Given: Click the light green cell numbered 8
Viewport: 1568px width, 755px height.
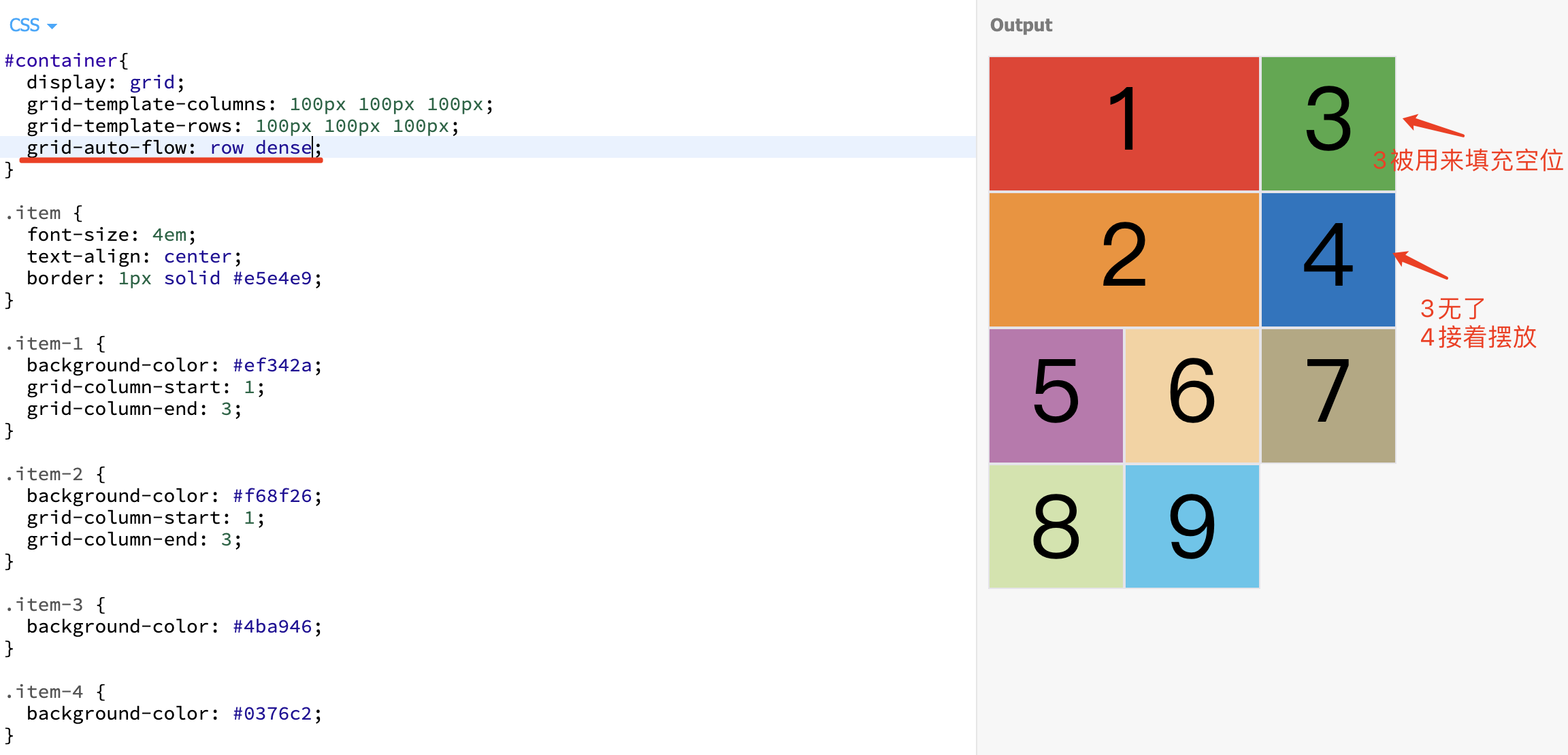Looking at the screenshot, I should pos(1056,526).
